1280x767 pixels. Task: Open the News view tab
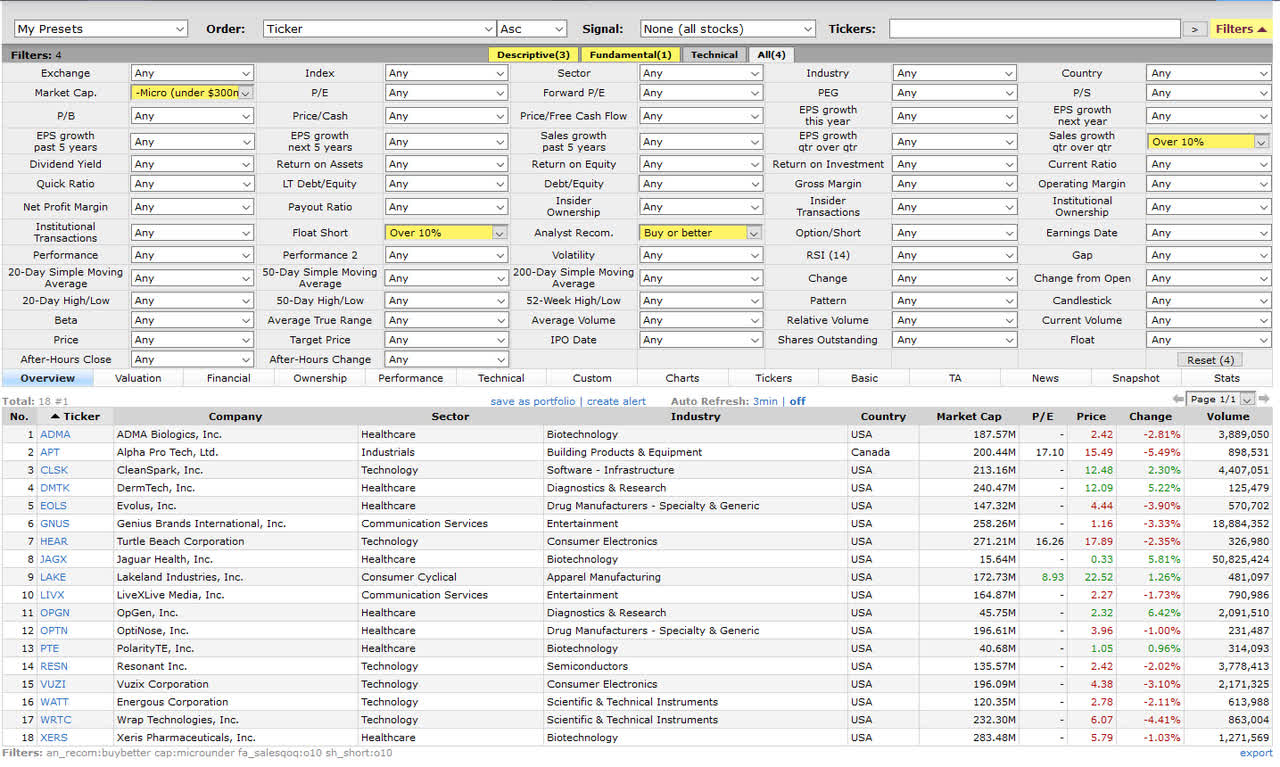pos(1045,378)
